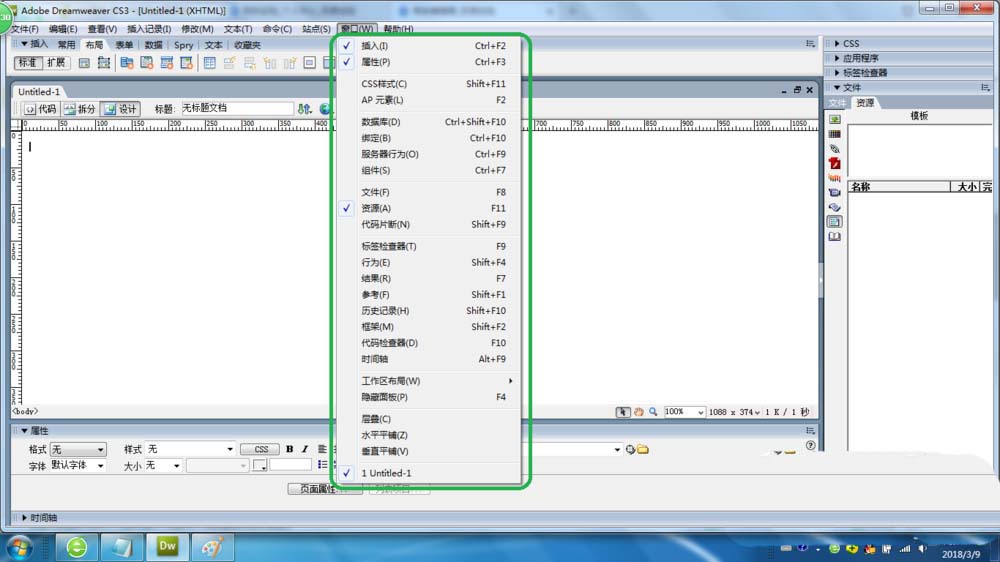
Task: Select the Zoom tool in status bar
Action: click(653, 412)
